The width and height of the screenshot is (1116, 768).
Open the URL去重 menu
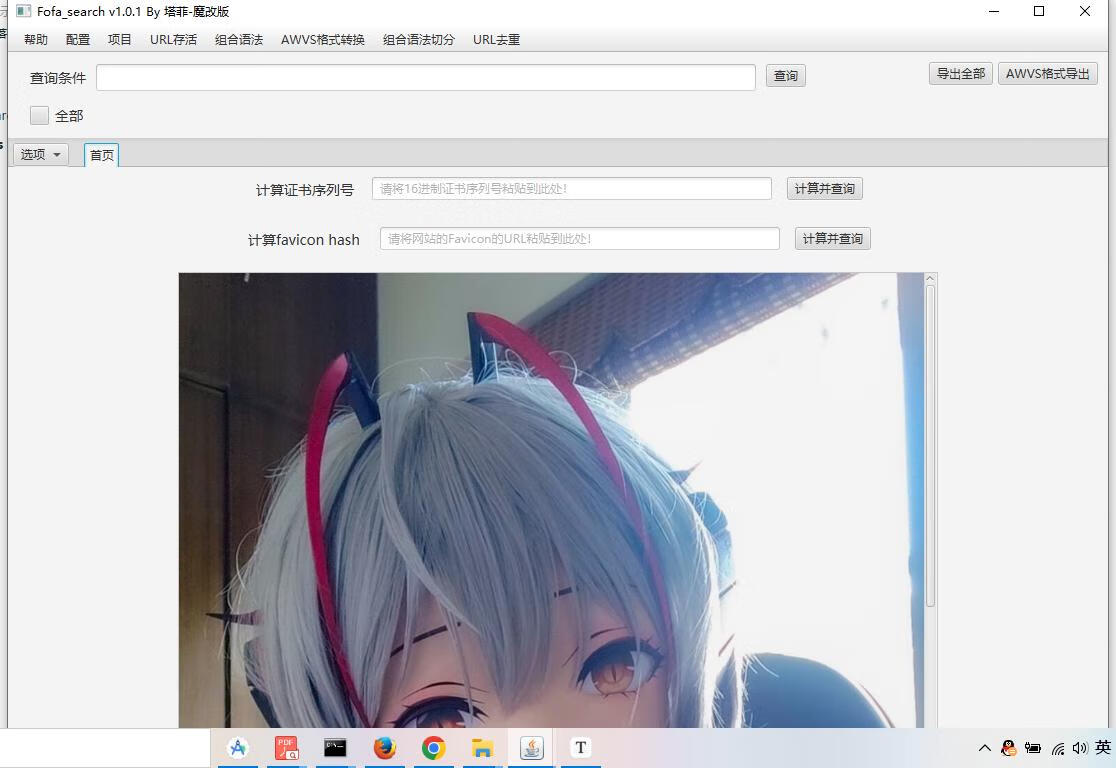click(x=496, y=40)
